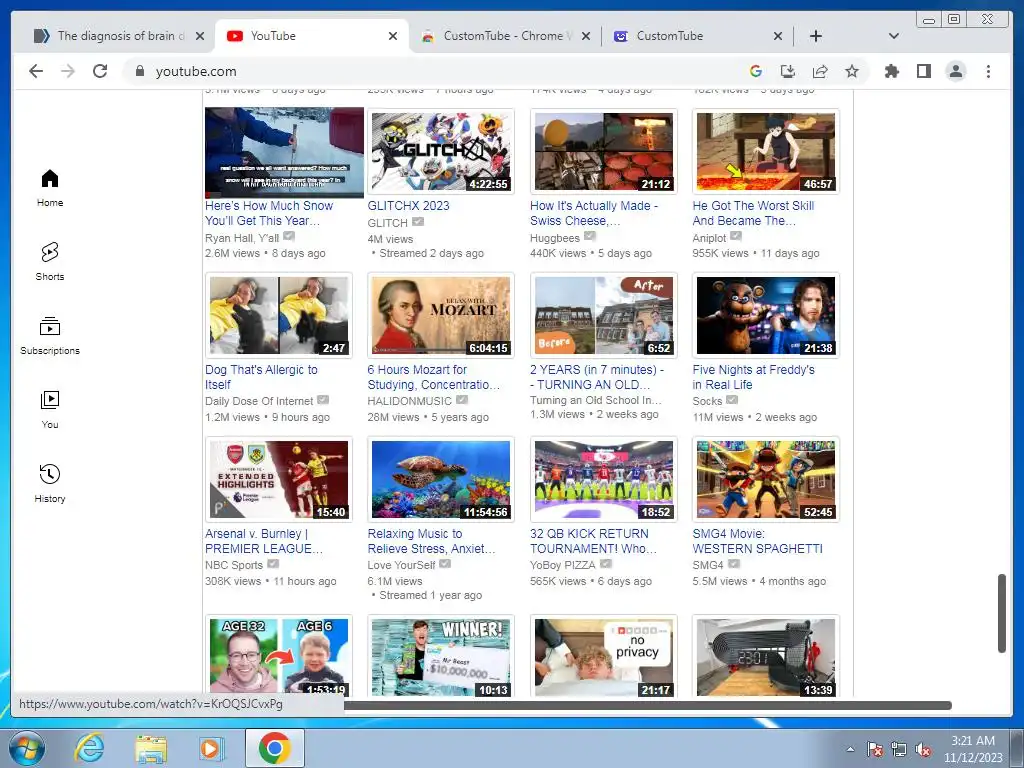The width and height of the screenshot is (1024, 768).
Task: Open the Shorts sidebar icon
Action: click(50, 262)
